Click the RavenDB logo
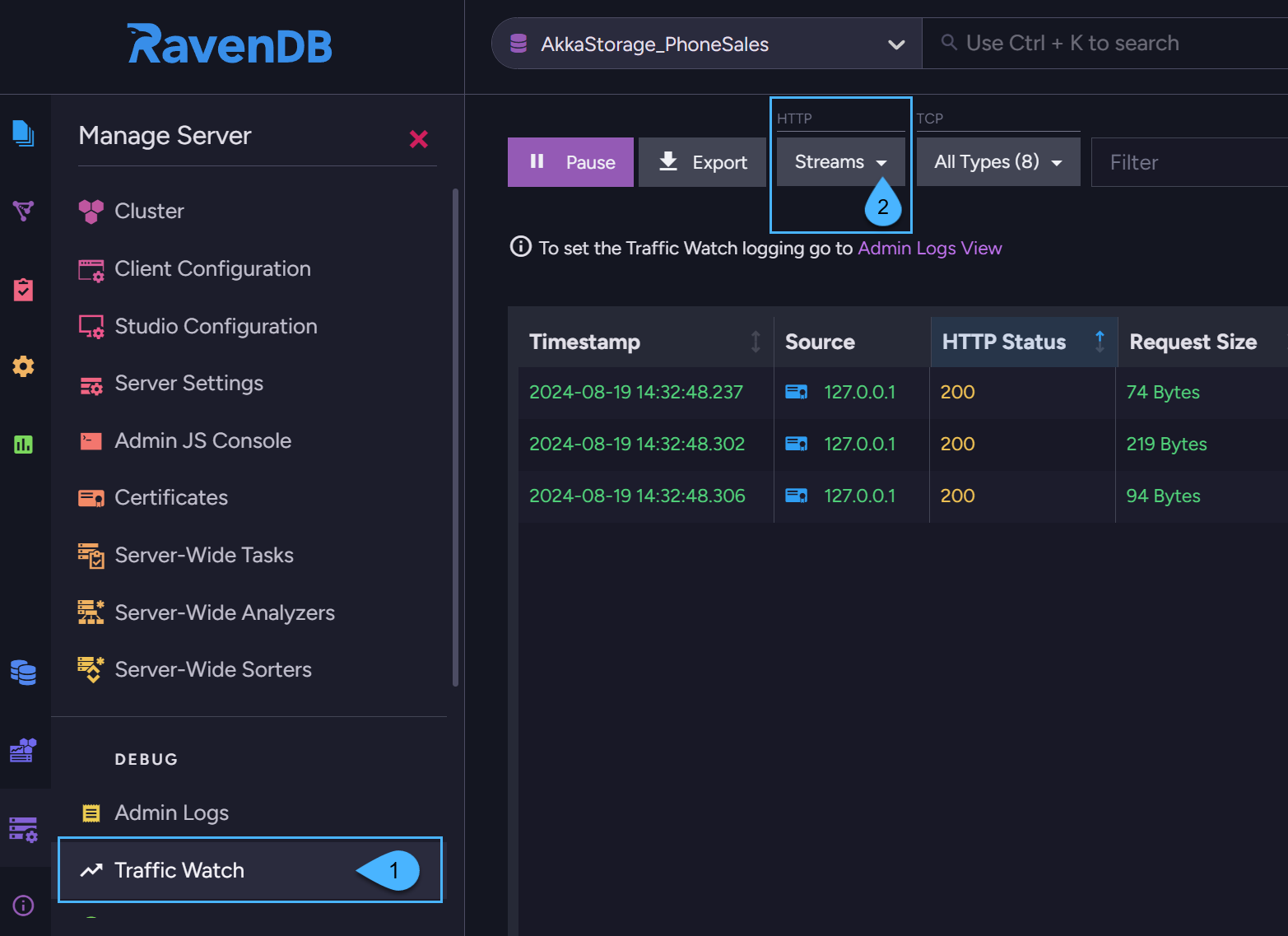The height and width of the screenshot is (936, 1288). (x=230, y=44)
